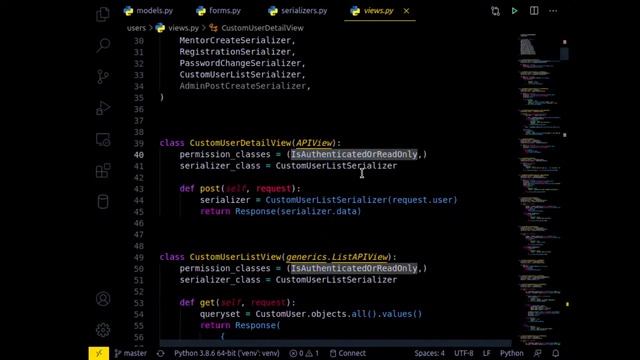This screenshot has height=360, width=640.
Task: Click the def get method name
Action: tap(207, 303)
